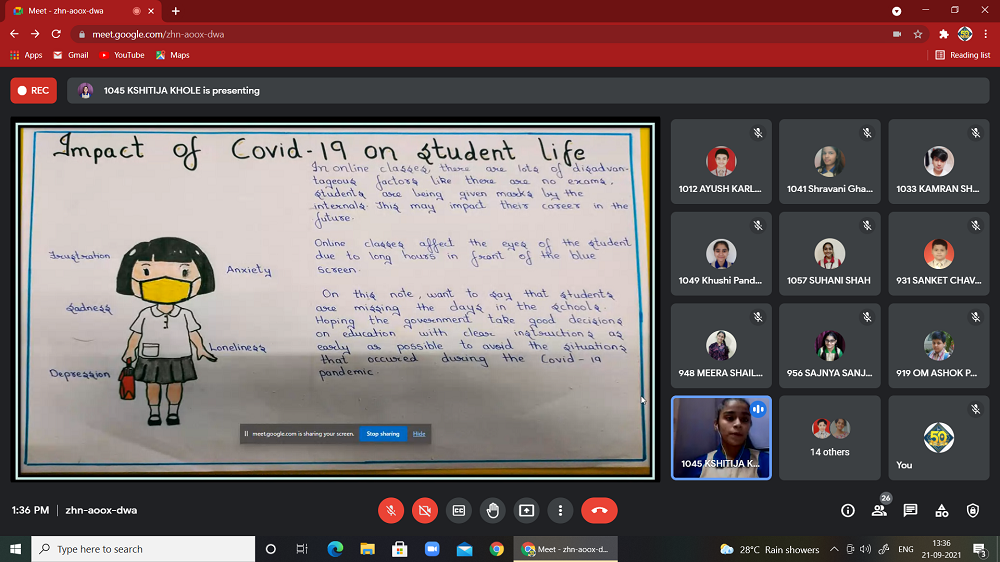Open the Activities panel icon
Image resolution: width=1000 pixels, height=562 pixels.
coord(941,510)
